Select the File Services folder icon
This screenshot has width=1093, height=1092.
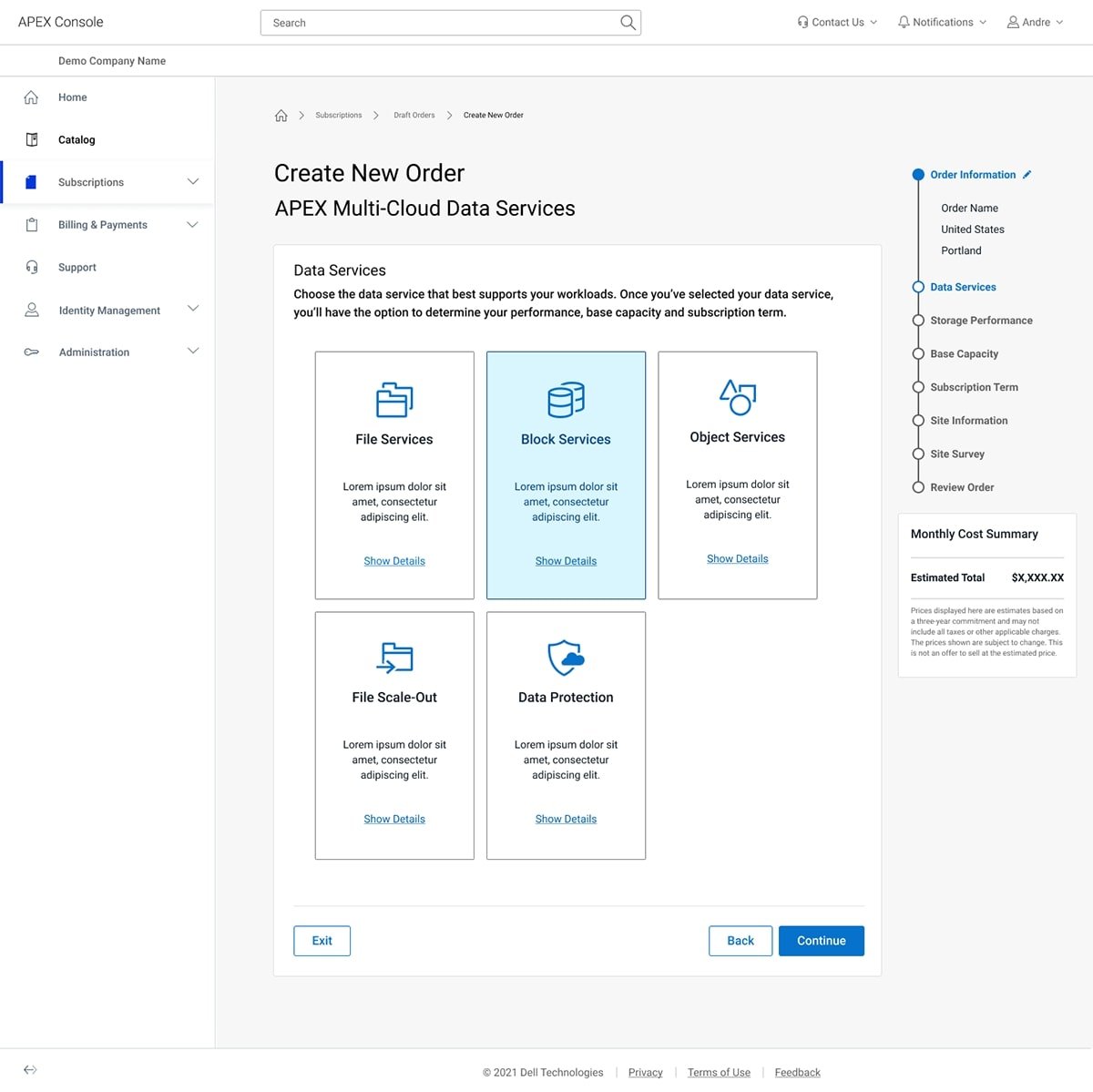pos(393,398)
